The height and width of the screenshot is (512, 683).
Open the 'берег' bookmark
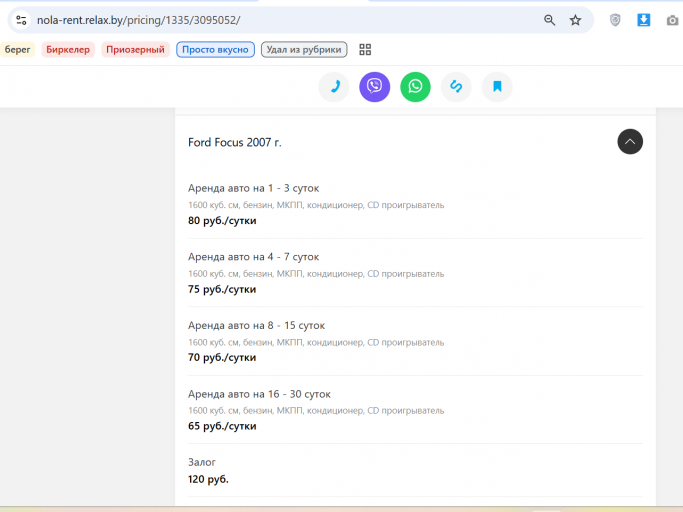17,50
